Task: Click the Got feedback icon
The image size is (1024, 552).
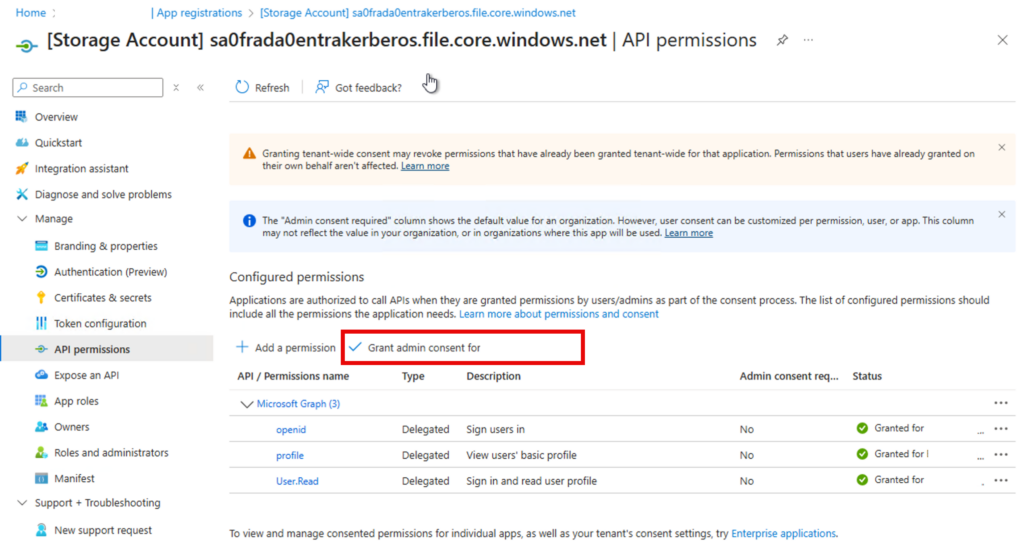Action: [322, 87]
